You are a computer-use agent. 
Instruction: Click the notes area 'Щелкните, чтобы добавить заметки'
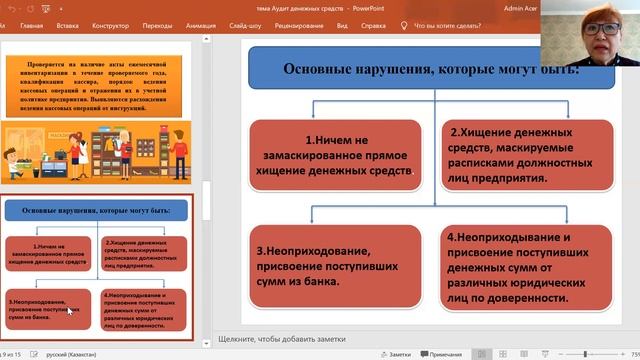pyautogui.click(x=282, y=339)
